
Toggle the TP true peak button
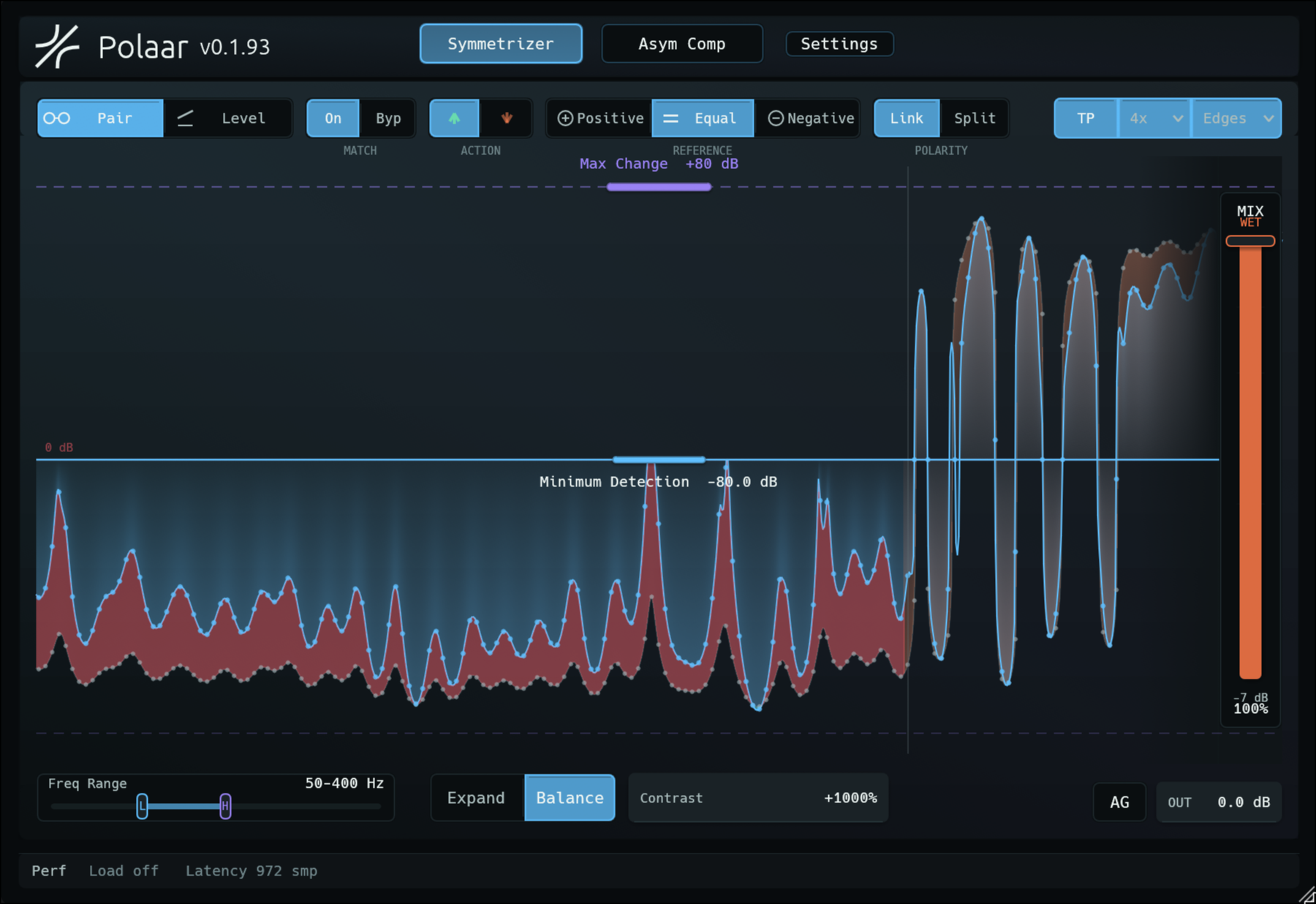tap(1086, 118)
